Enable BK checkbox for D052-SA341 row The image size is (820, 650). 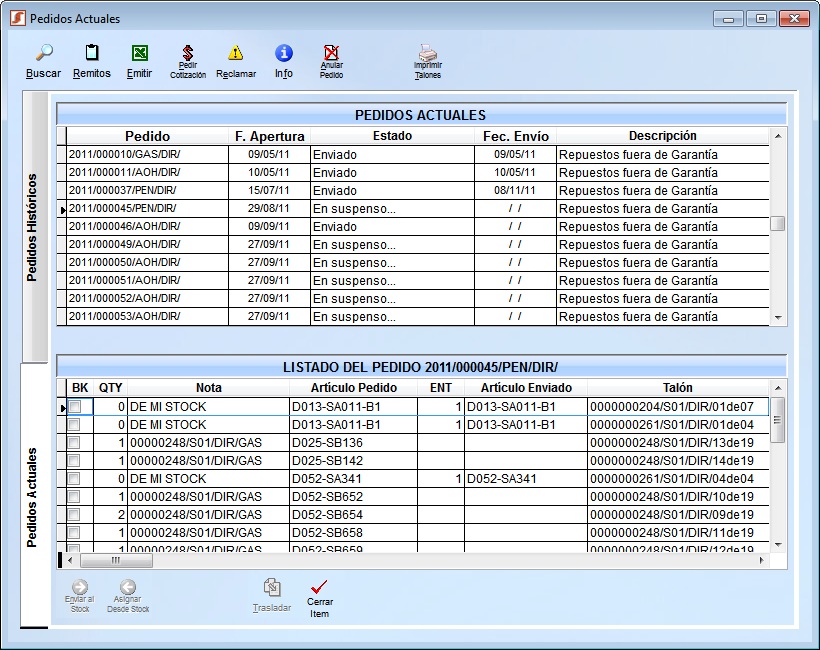pyautogui.click(x=75, y=479)
